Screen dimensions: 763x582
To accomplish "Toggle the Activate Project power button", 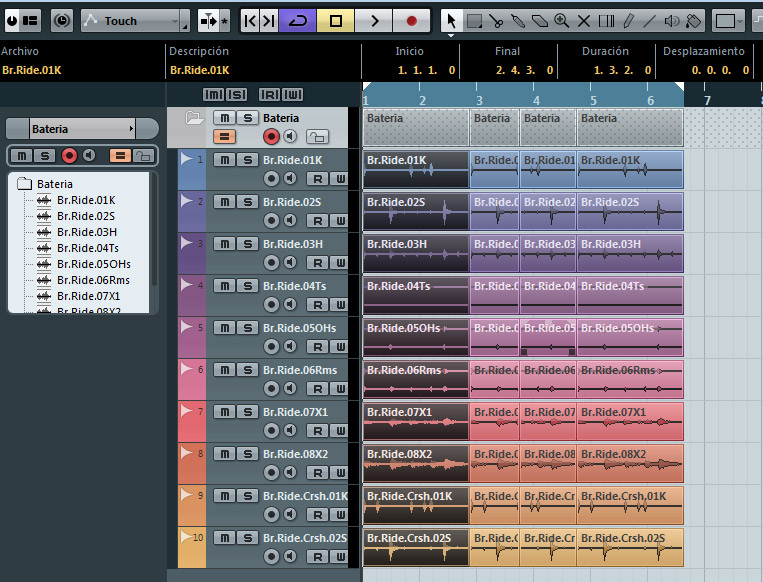I will click(x=12, y=21).
